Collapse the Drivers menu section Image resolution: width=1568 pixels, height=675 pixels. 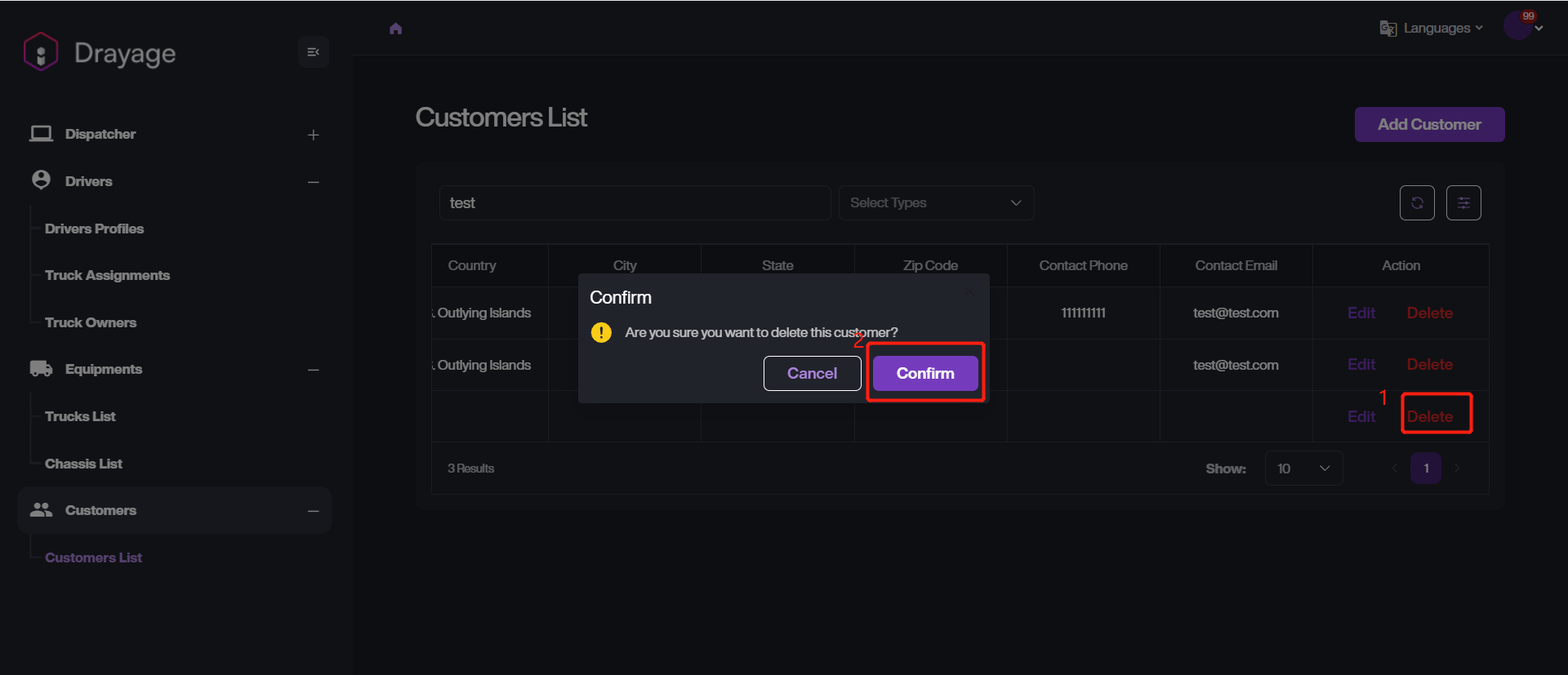pos(313,182)
